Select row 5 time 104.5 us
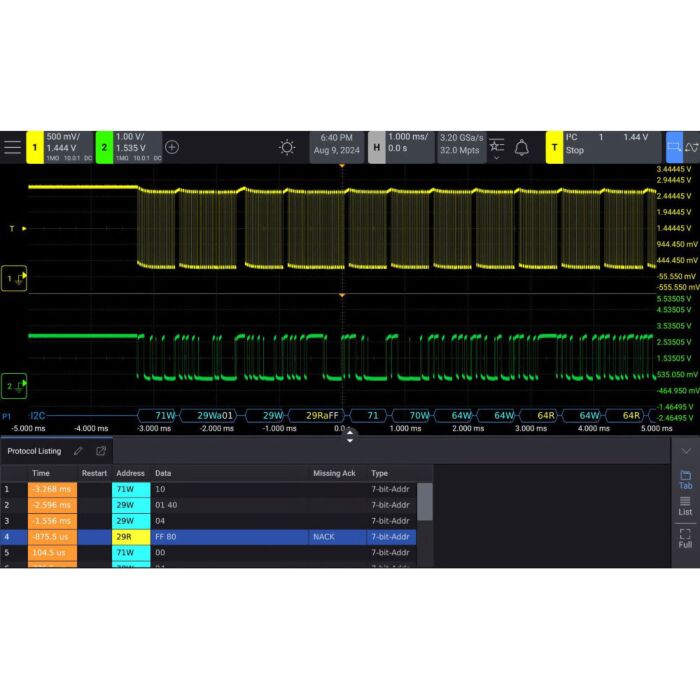 click(x=52, y=553)
